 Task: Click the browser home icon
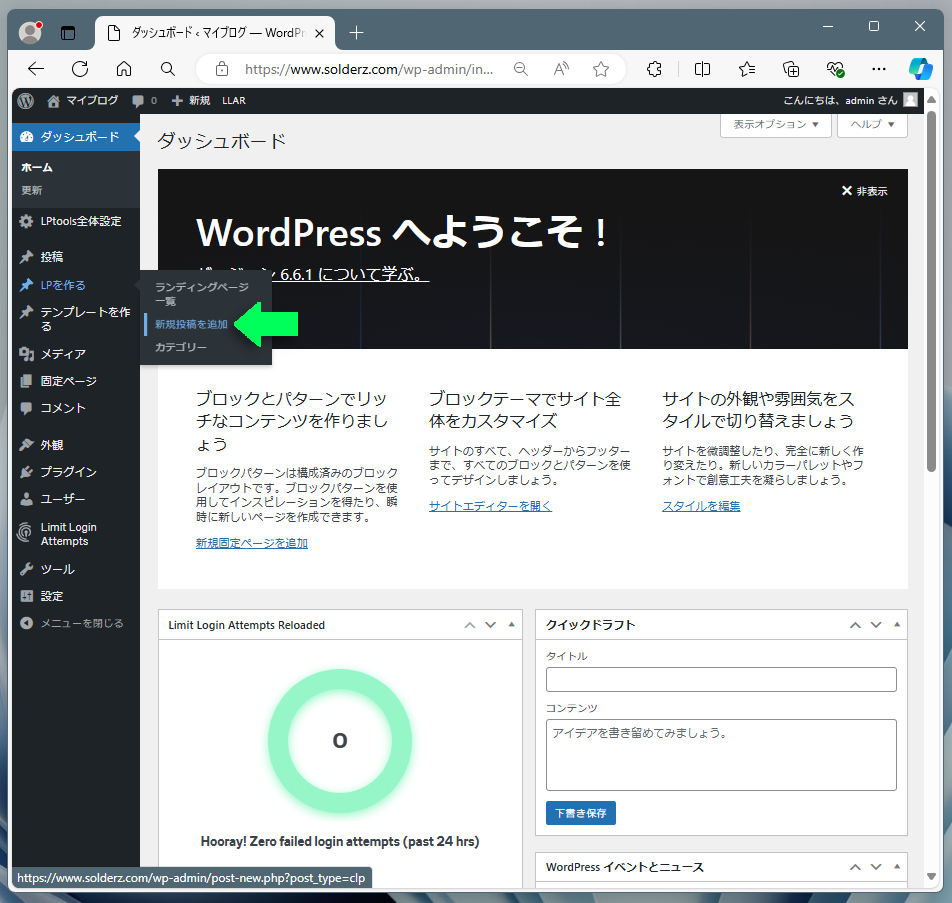[x=124, y=69]
